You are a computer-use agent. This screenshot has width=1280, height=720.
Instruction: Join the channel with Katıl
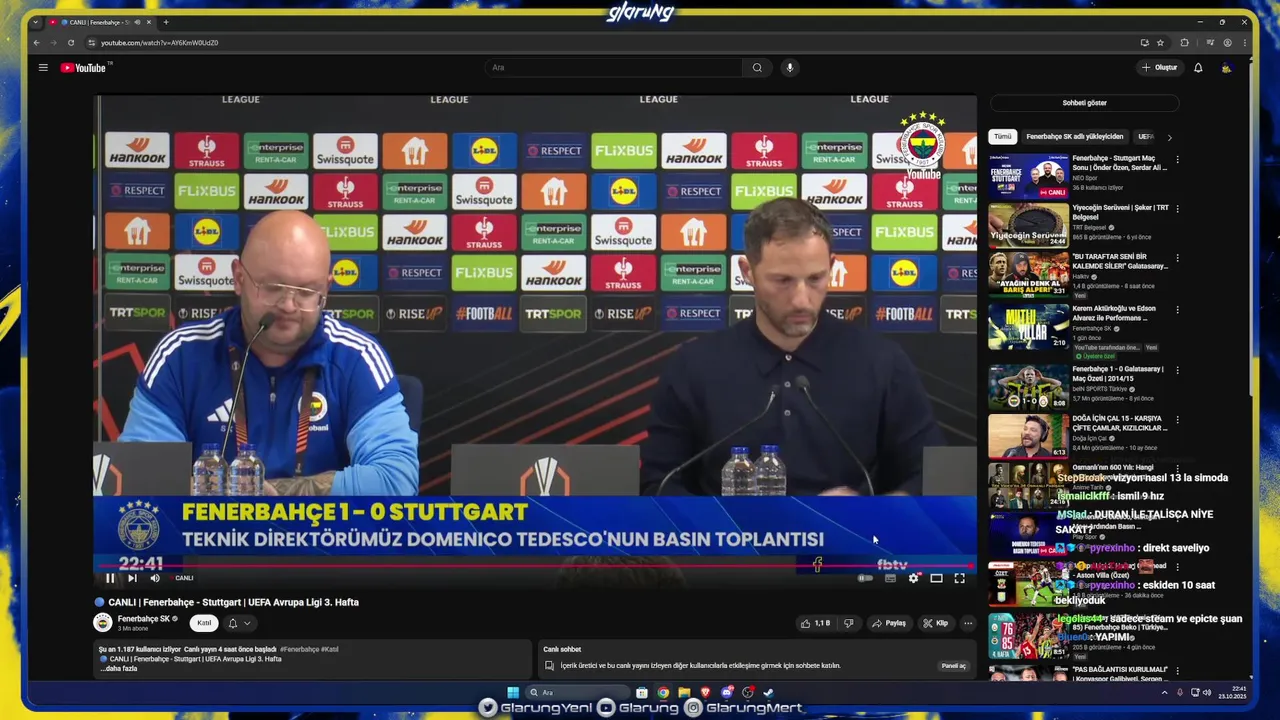click(x=204, y=623)
